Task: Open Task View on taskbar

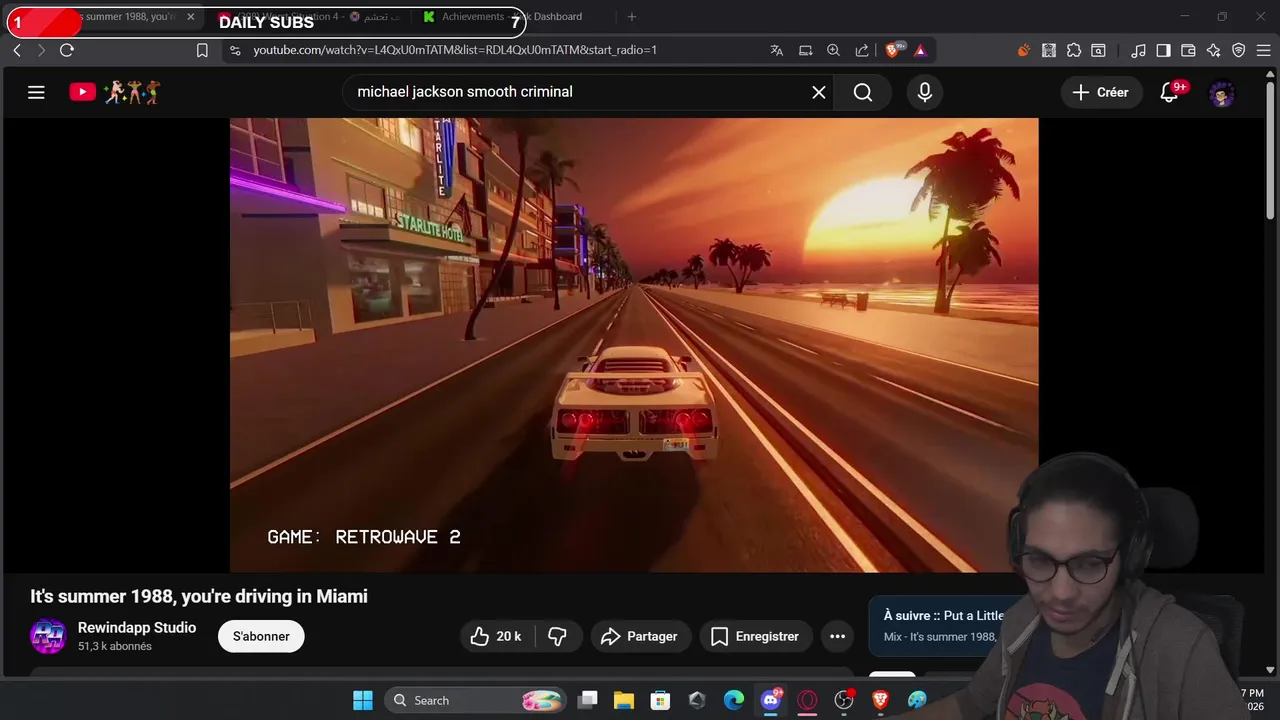Action: pyautogui.click(x=588, y=700)
